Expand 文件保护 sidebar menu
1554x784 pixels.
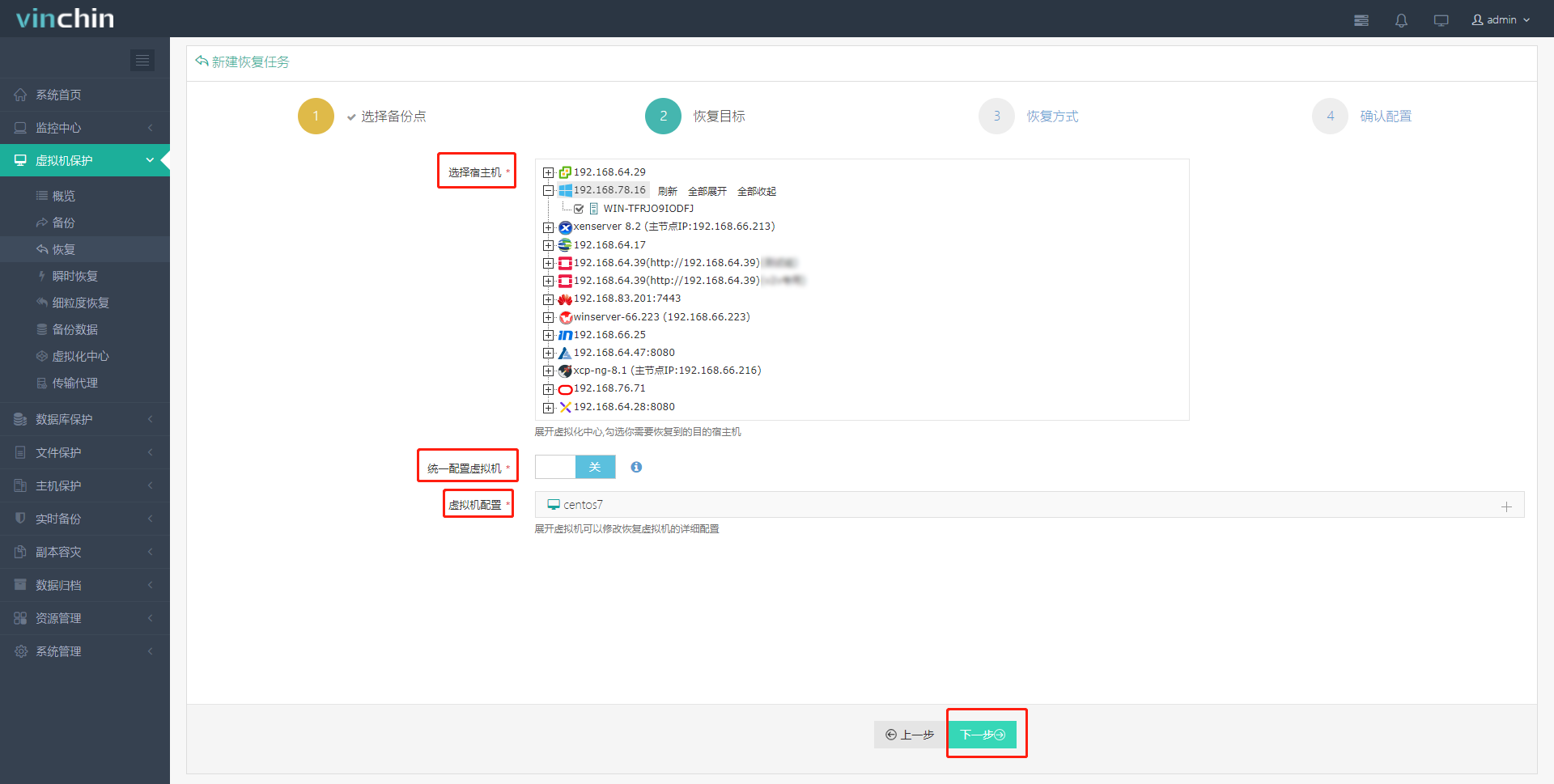(x=85, y=452)
